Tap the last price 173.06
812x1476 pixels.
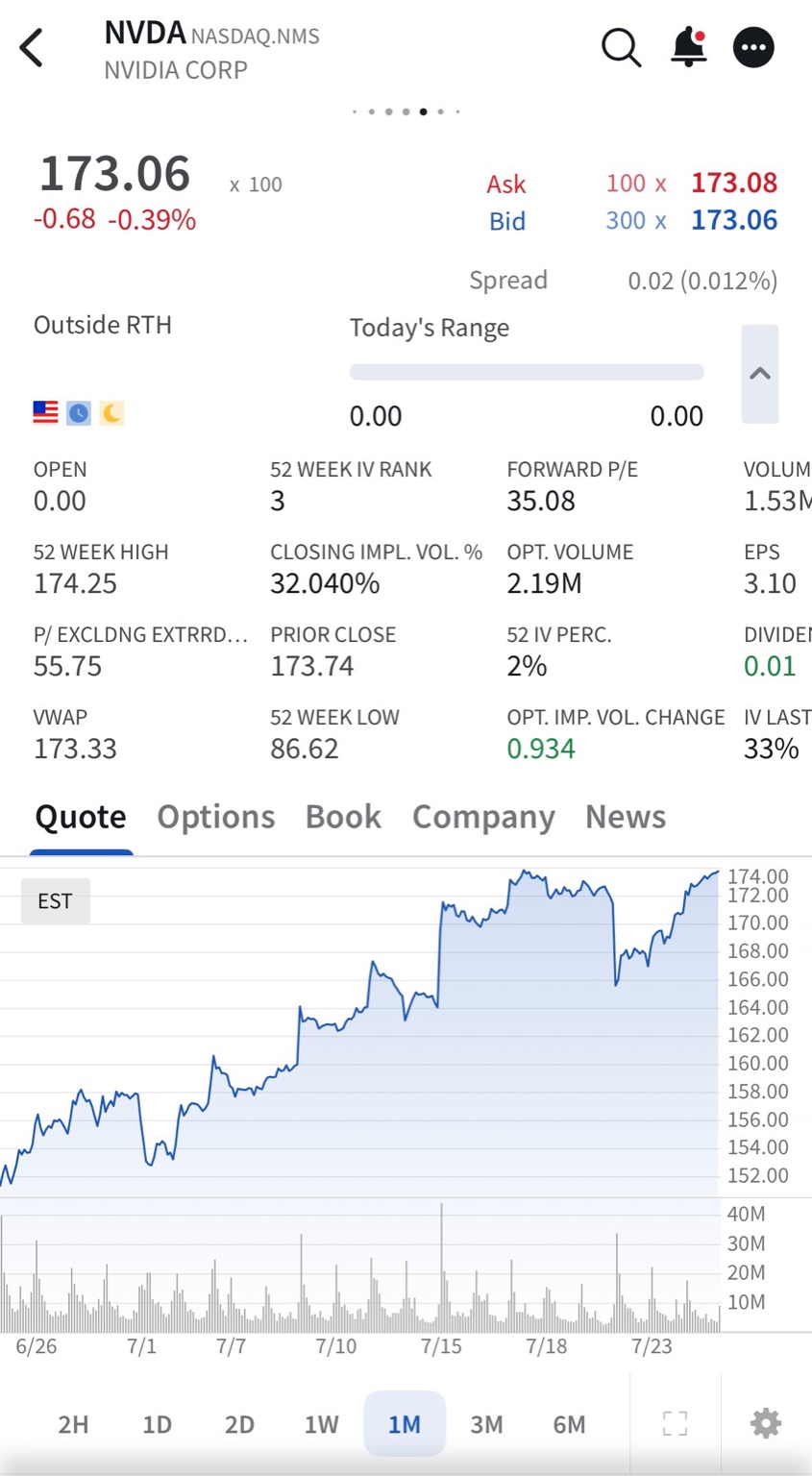click(114, 174)
